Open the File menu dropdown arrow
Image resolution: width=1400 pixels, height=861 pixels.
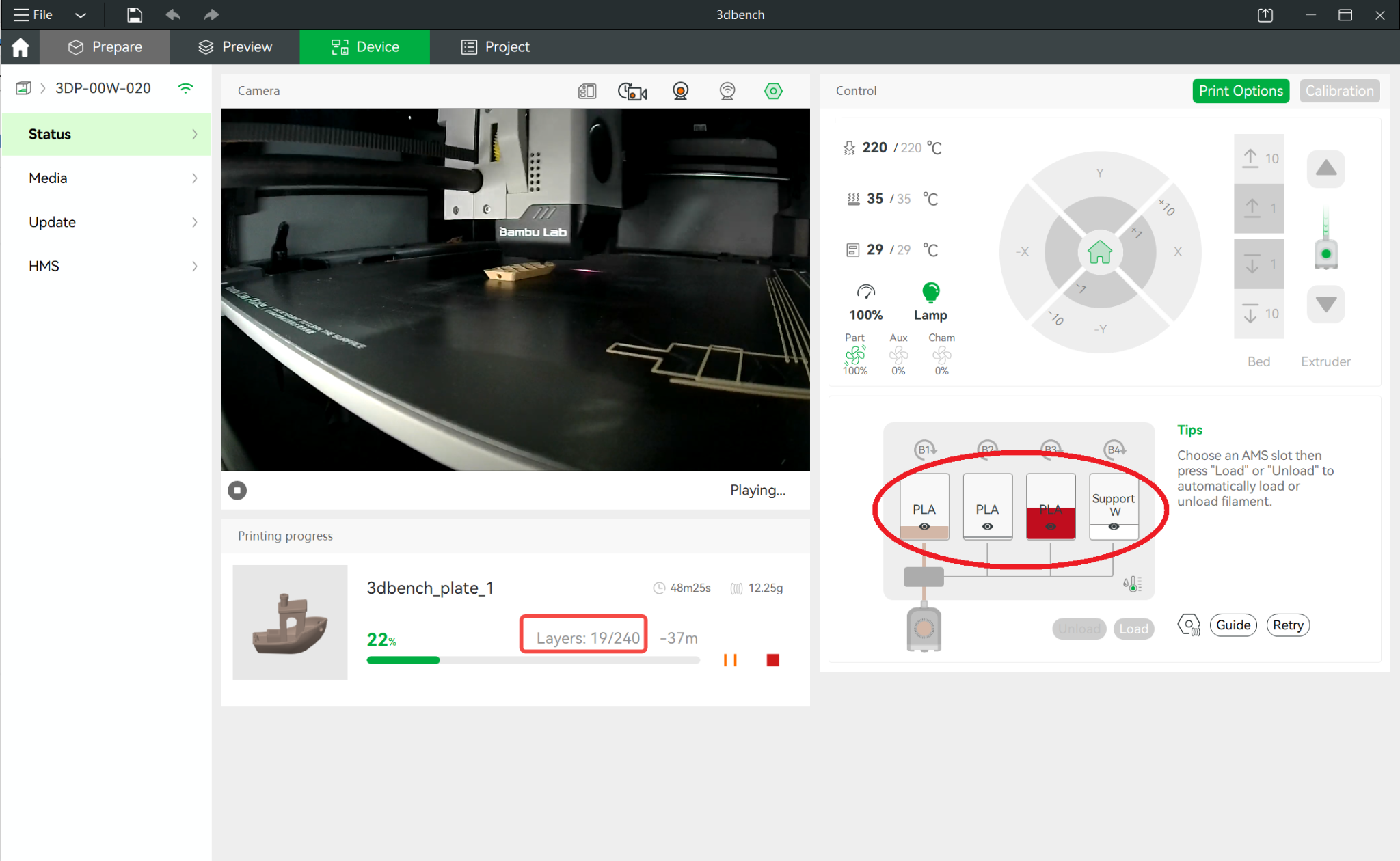[80, 14]
